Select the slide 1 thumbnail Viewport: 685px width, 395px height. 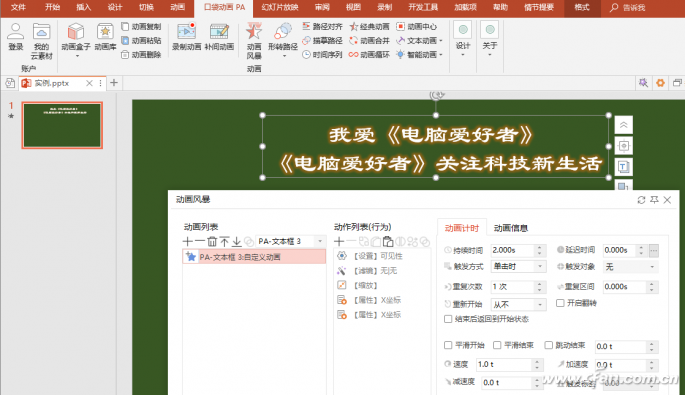click(62, 125)
